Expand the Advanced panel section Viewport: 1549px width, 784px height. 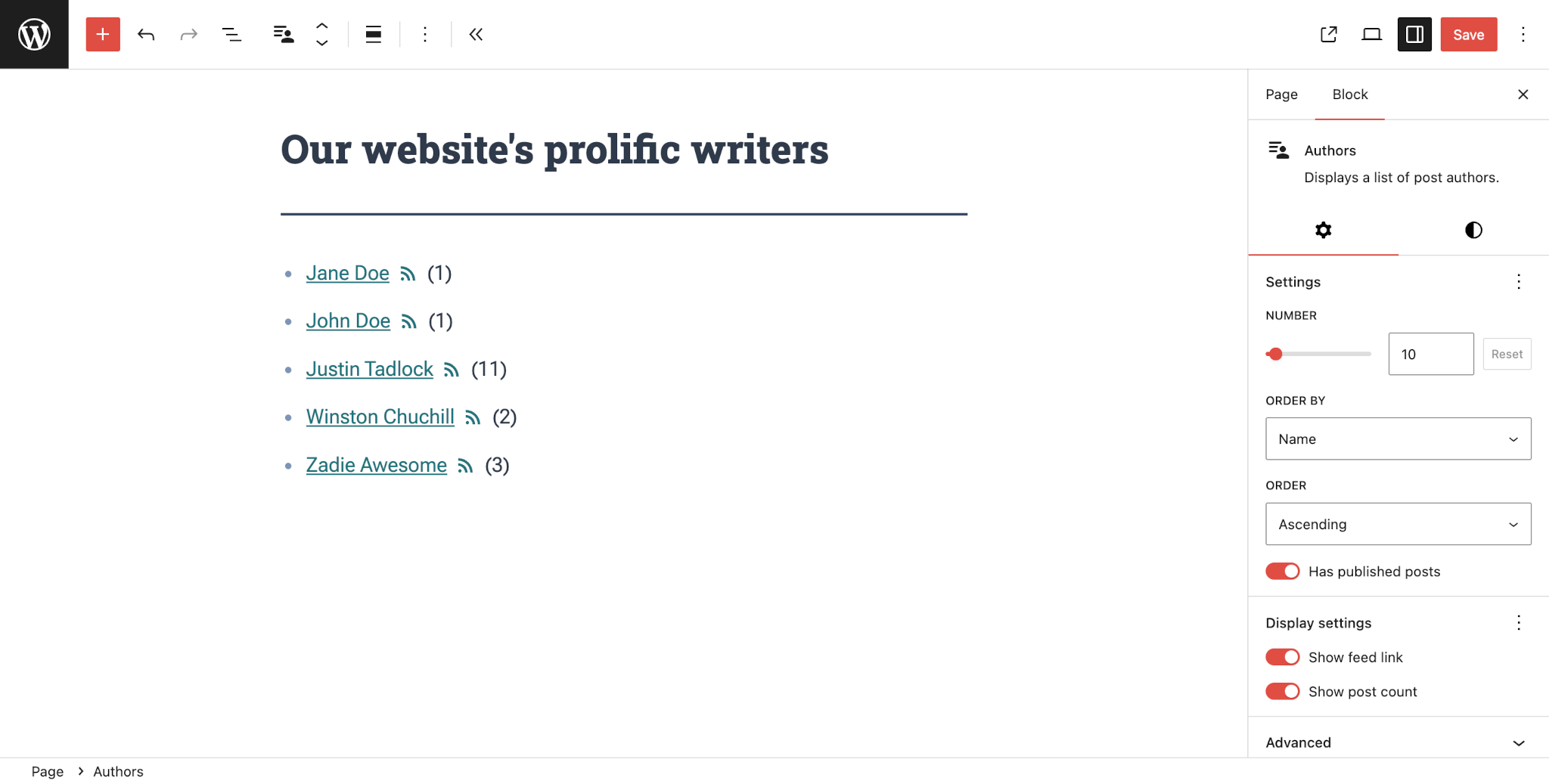1398,742
